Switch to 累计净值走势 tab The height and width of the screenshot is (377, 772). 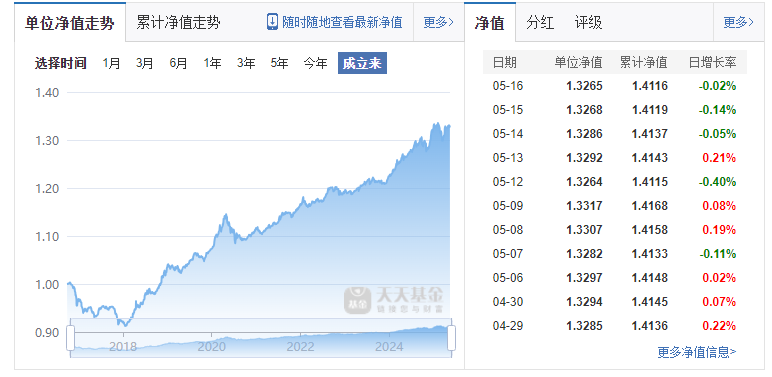[178, 22]
